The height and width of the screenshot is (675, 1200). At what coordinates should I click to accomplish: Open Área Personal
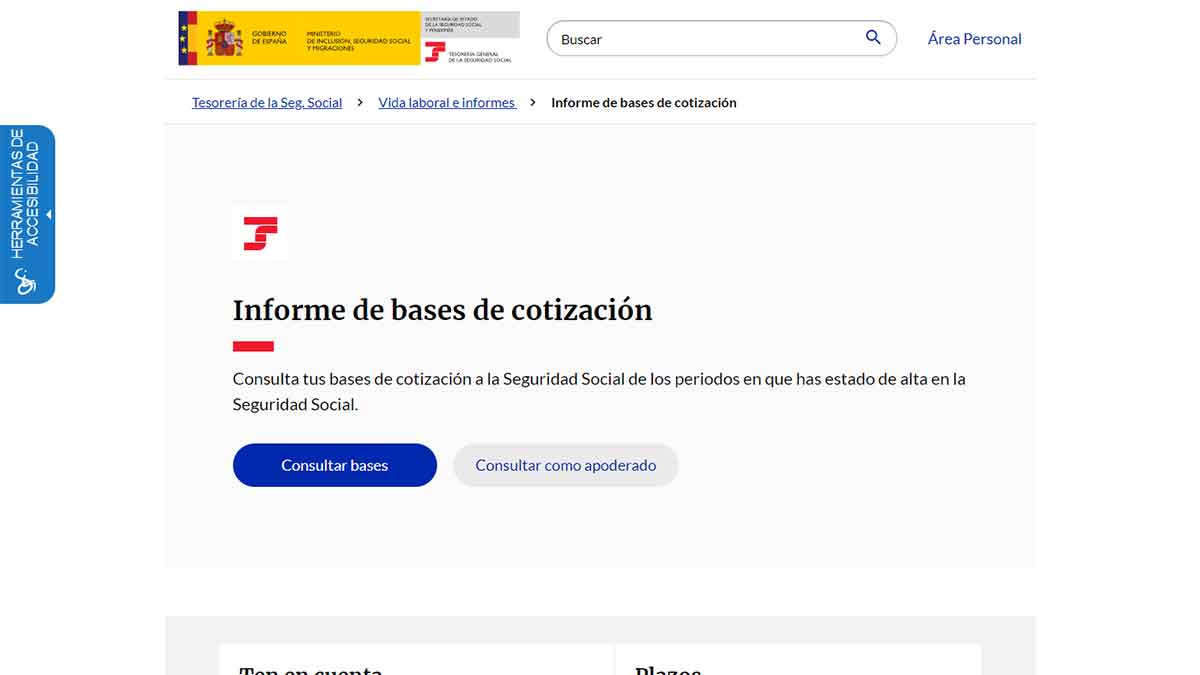(x=974, y=38)
